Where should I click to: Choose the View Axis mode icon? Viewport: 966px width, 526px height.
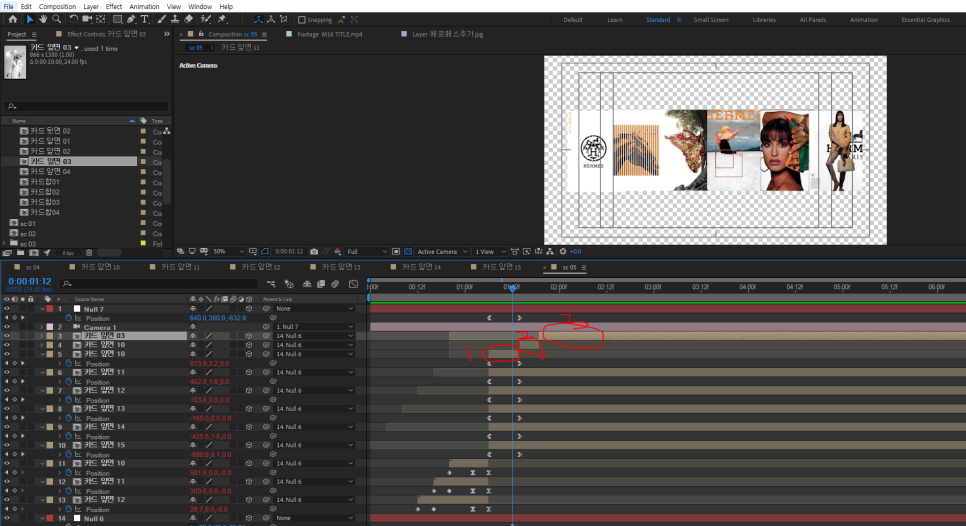[284, 20]
